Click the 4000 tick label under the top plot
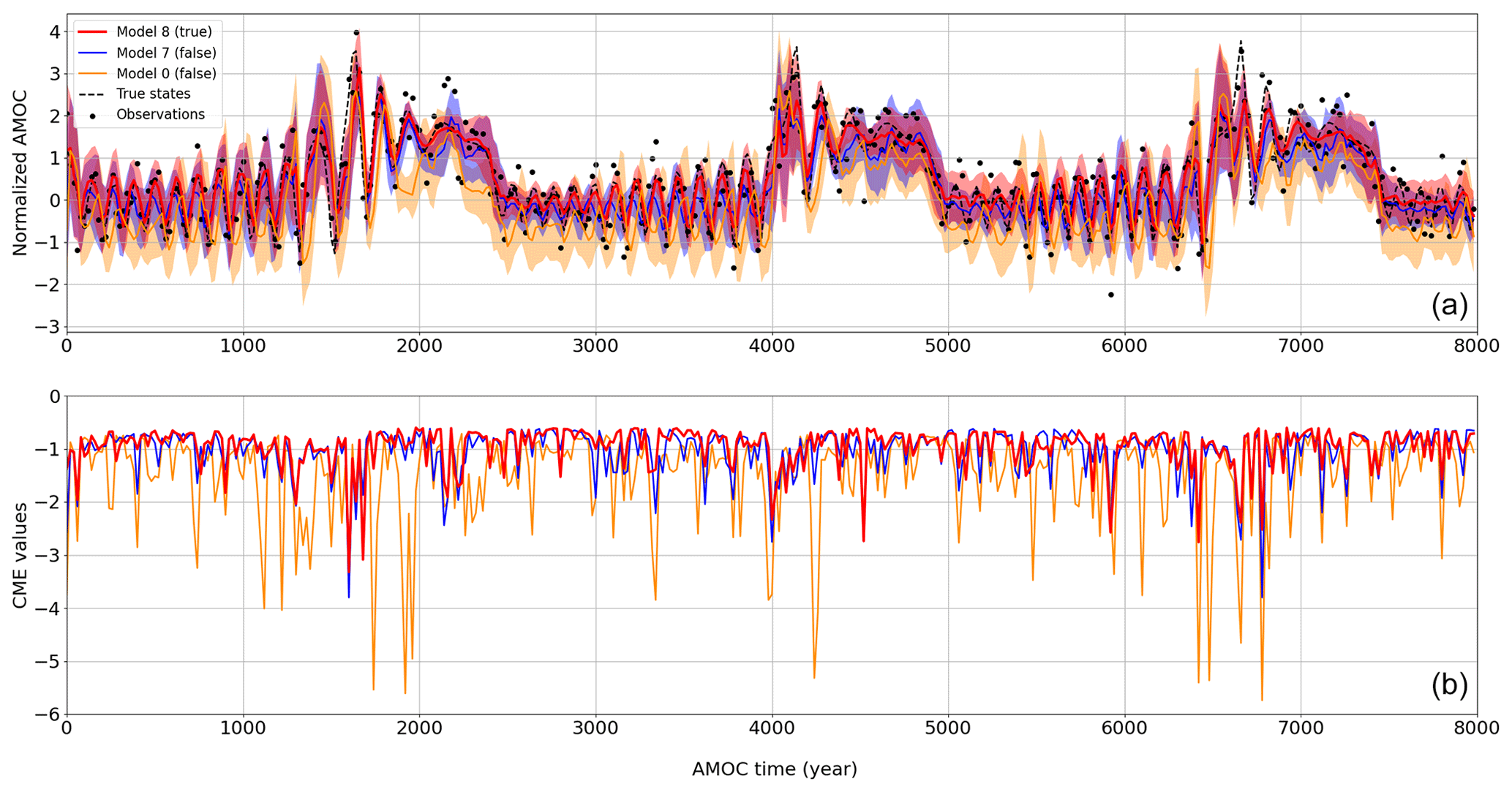This screenshot has height=792, width=1512. [x=772, y=346]
